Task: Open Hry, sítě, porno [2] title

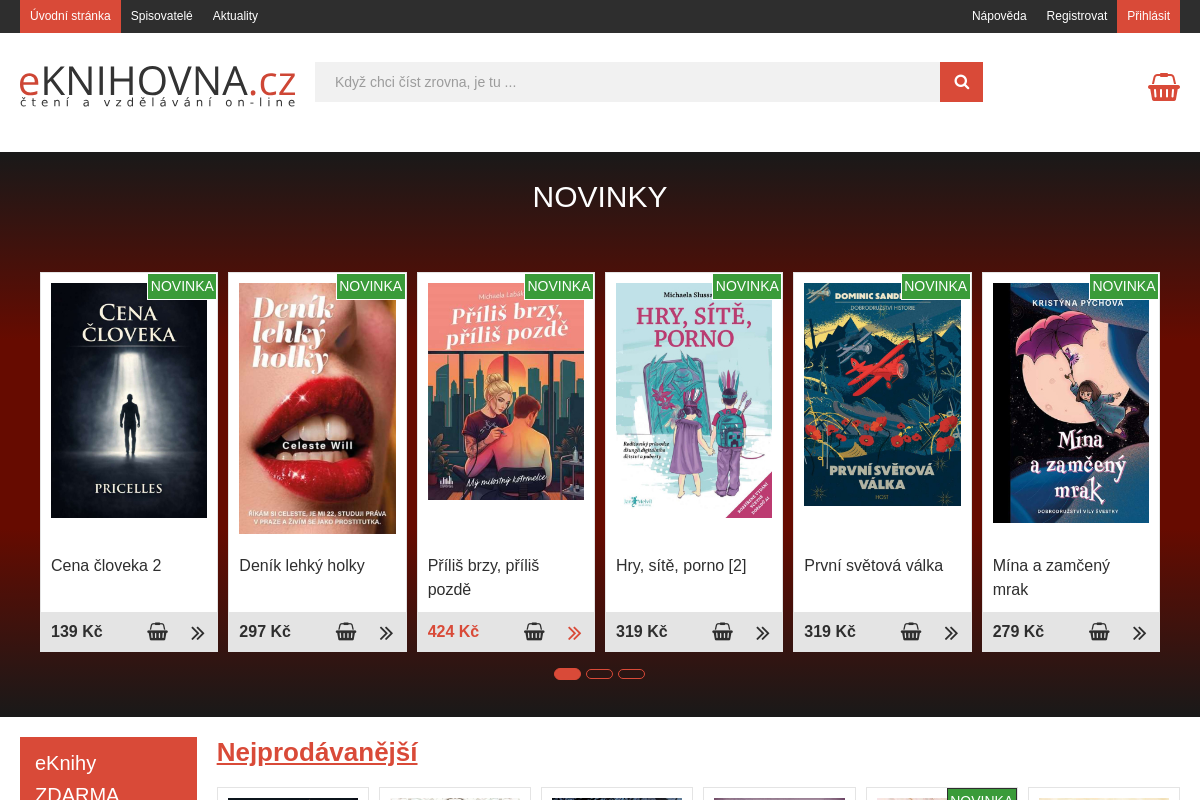Action: coord(681,566)
